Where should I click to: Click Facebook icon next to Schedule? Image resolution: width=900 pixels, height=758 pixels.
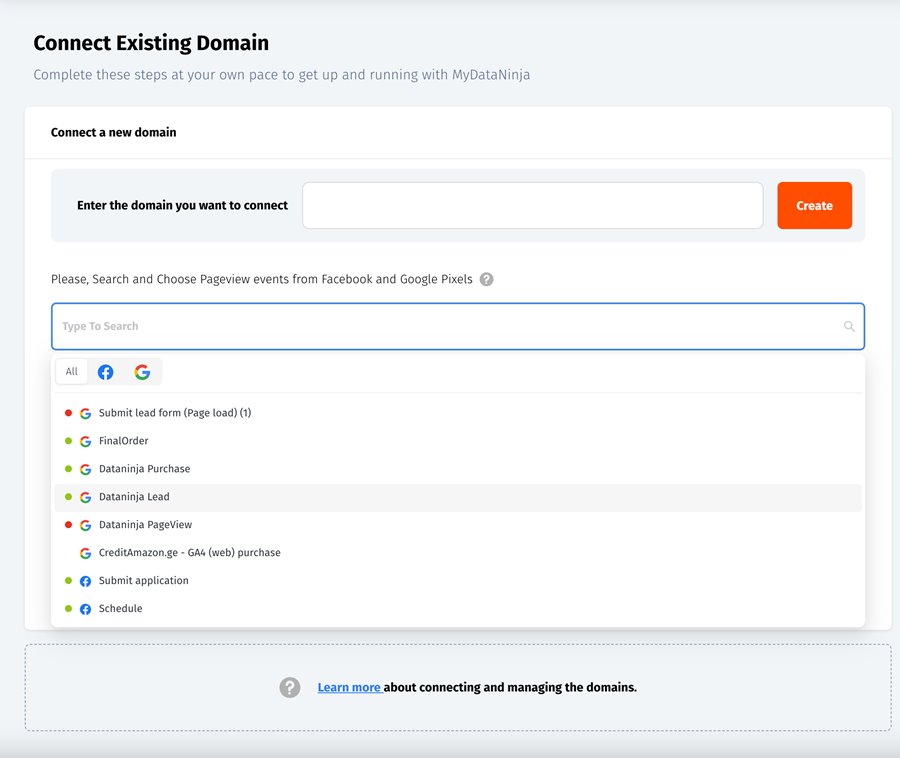pyautogui.click(x=86, y=609)
